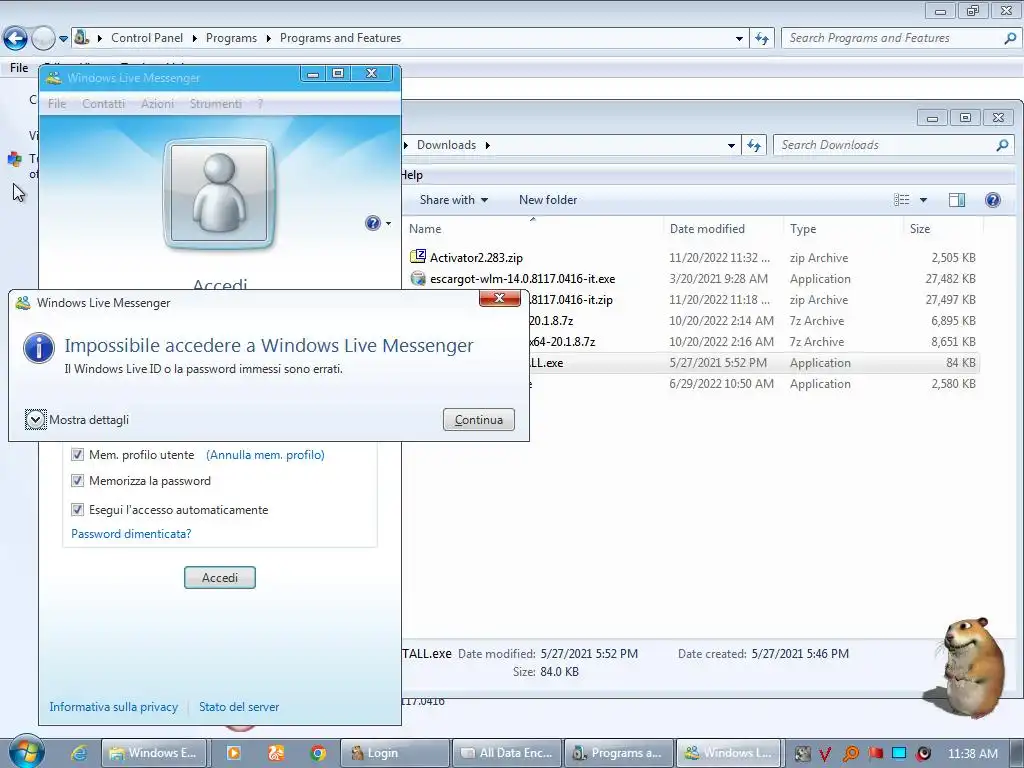Open the File menu in Control Panel window

pyautogui.click(x=19, y=67)
